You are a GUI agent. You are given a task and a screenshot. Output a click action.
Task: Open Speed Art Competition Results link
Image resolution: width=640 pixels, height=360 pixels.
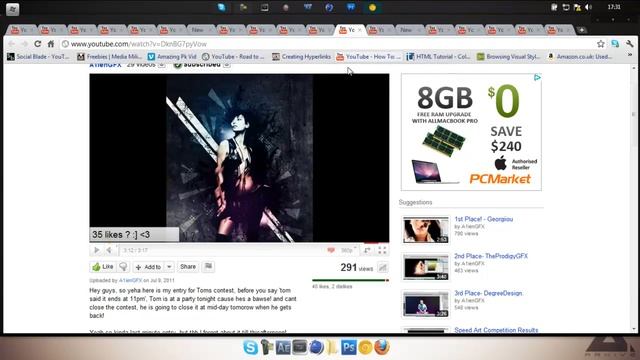click(496, 330)
